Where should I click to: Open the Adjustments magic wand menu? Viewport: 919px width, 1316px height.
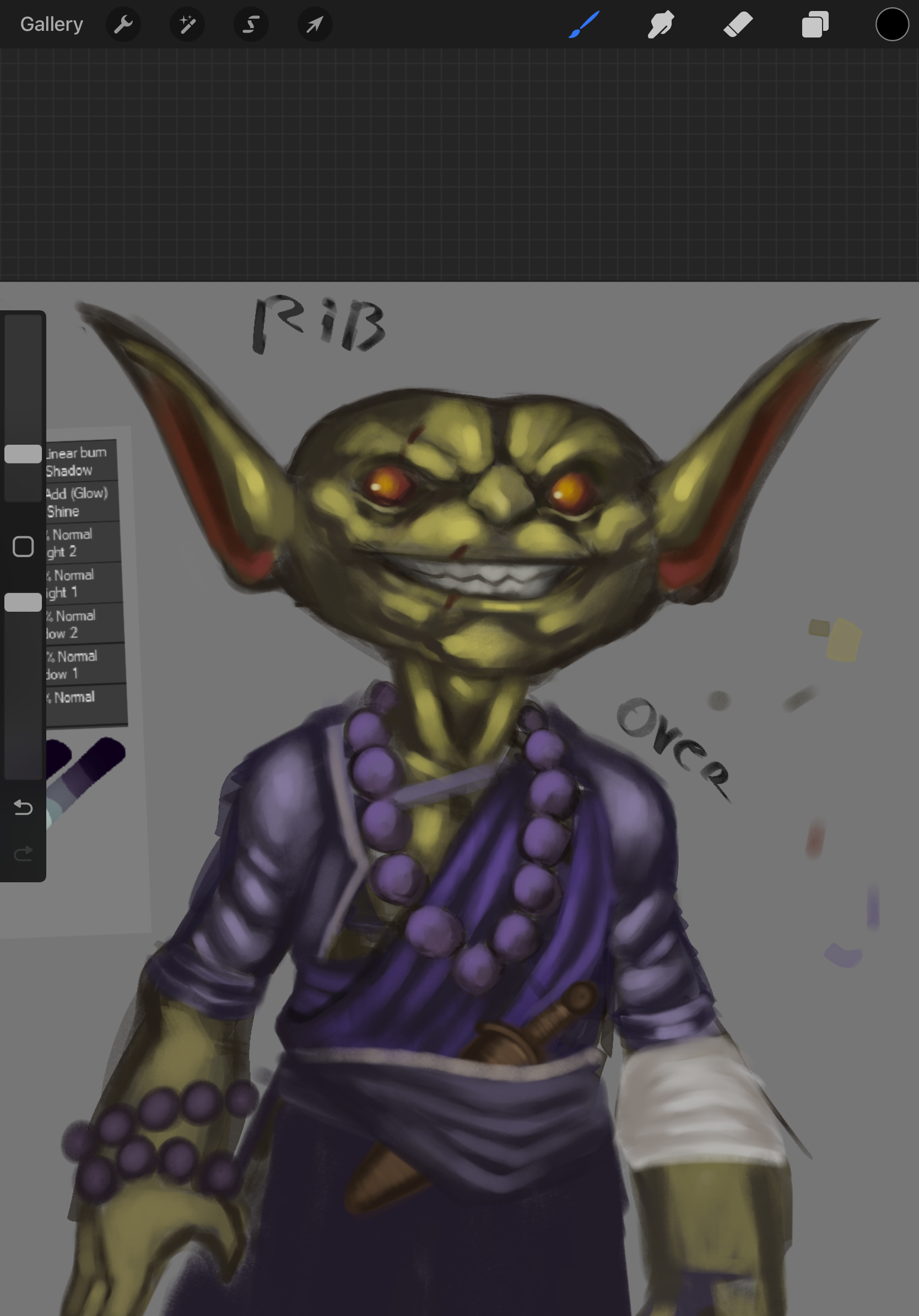tap(187, 25)
